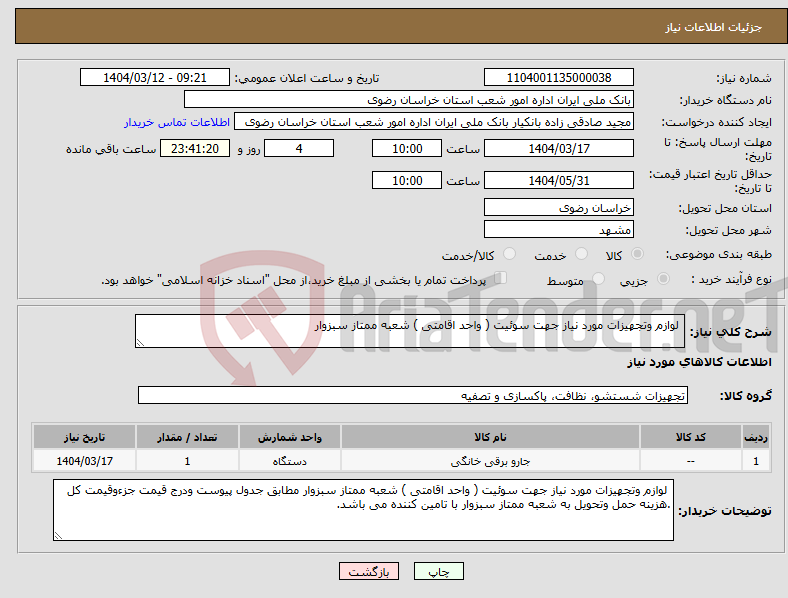This screenshot has width=788, height=598.
Task: Click announcement date field 1404/03/12 - 09:21
Action: [x=155, y=77]
